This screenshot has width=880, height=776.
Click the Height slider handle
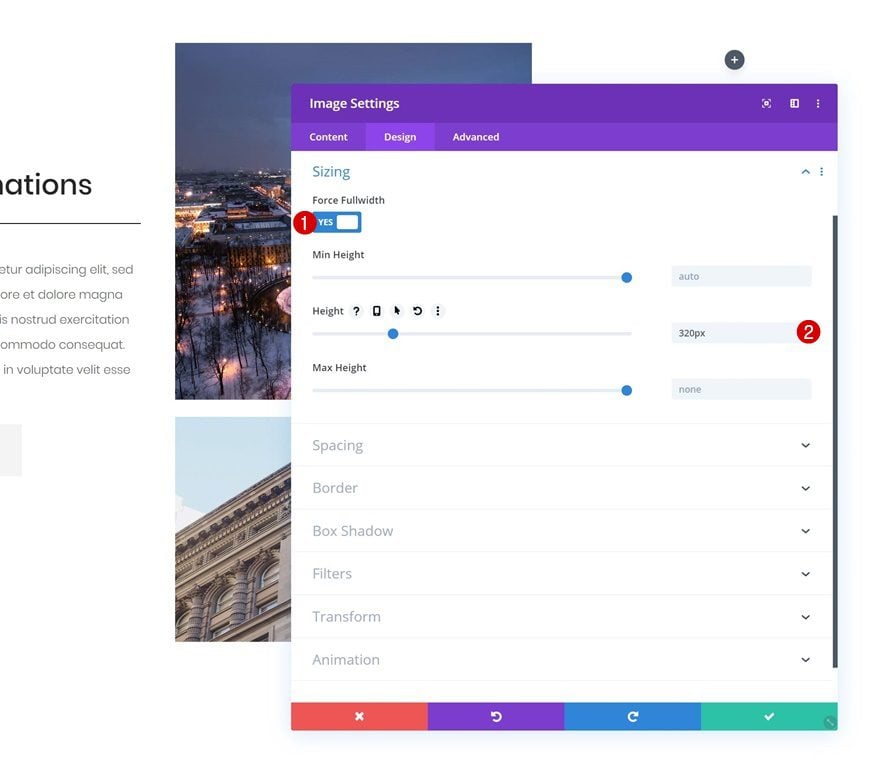coord(393,334)
